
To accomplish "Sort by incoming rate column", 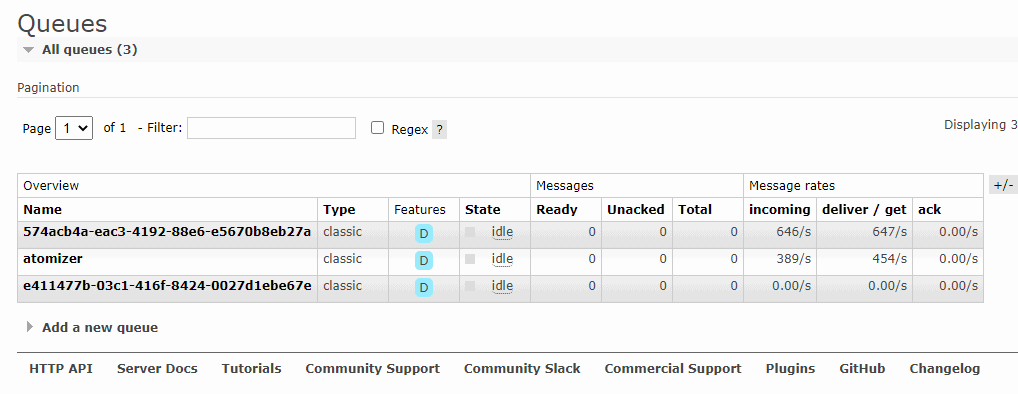I will [780, 210].
